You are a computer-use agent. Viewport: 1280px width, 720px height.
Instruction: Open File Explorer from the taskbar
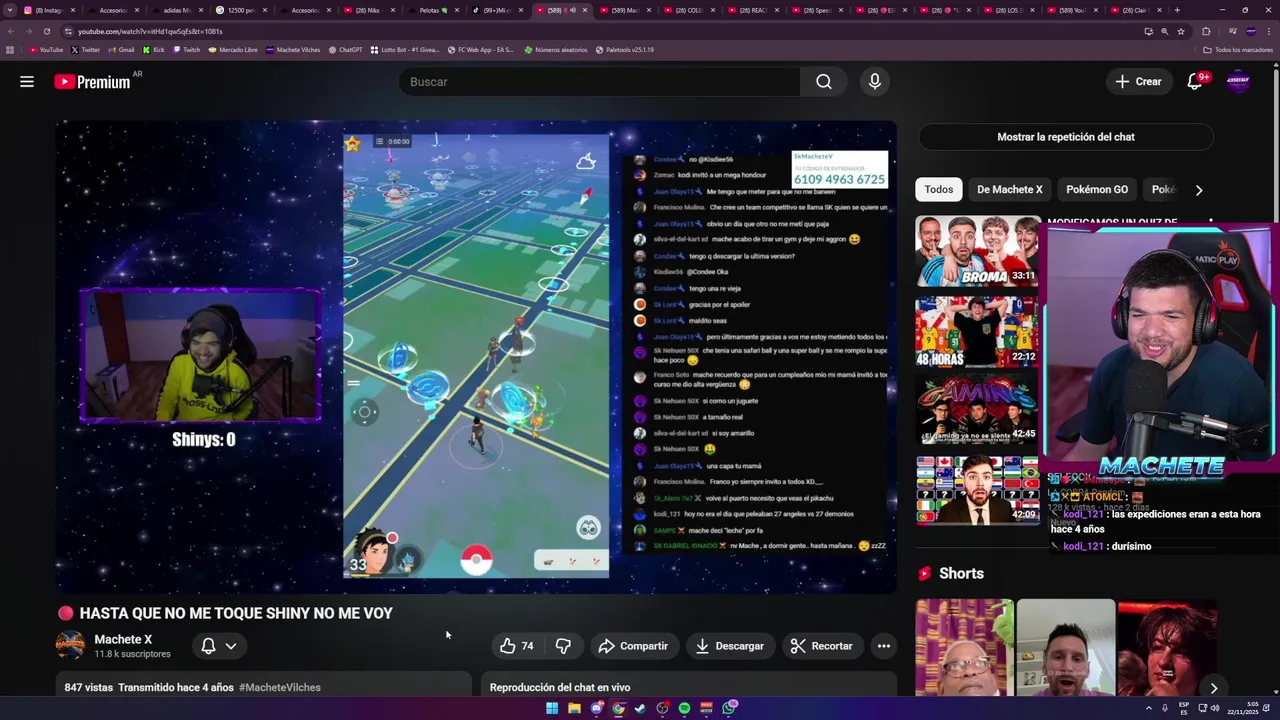point(574,708)
